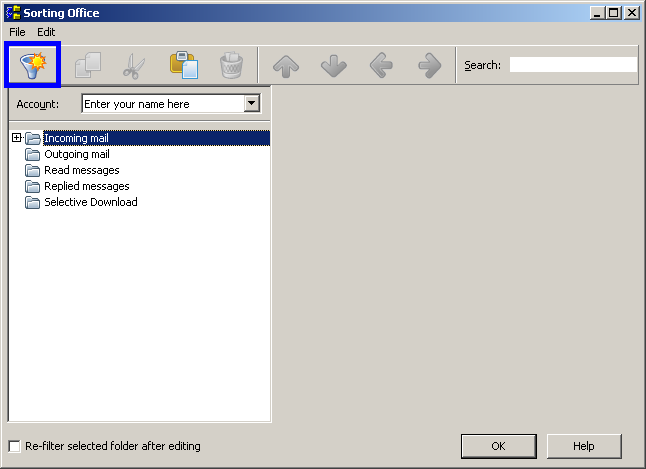646x469 pixels.
Task: Click the Delete trash bin icon
Action: pos(231,65)
